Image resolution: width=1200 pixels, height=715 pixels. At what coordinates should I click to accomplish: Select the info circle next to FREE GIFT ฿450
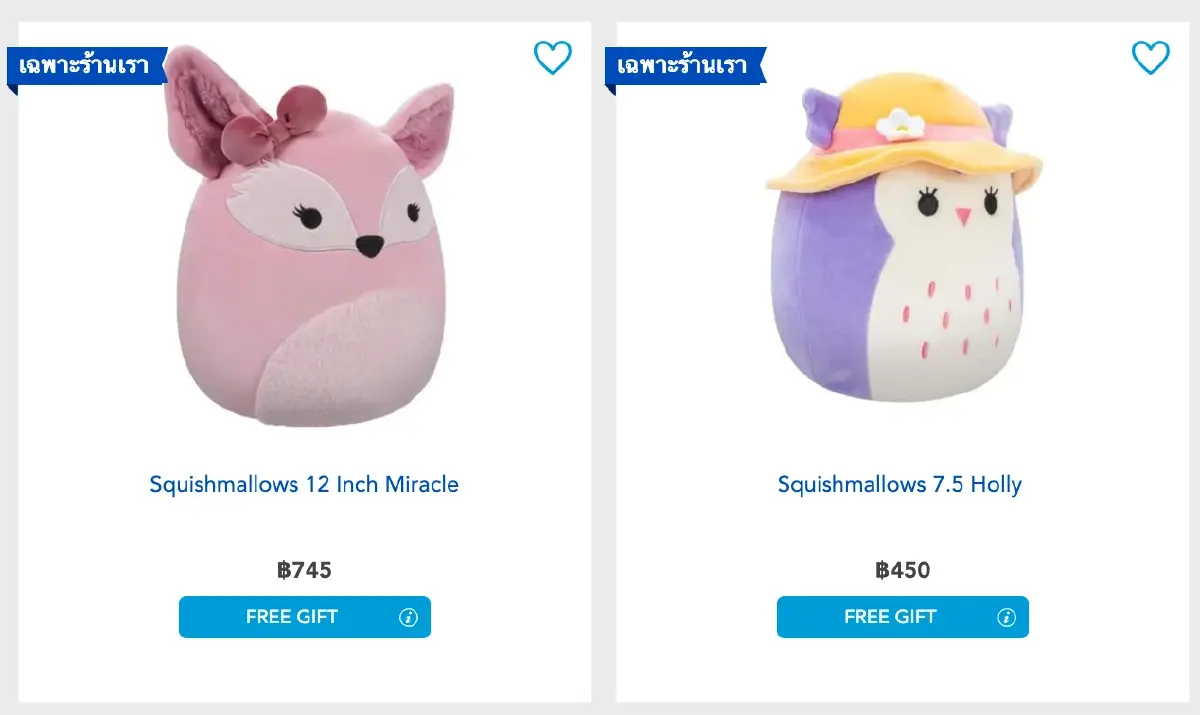click(1006, 617)
